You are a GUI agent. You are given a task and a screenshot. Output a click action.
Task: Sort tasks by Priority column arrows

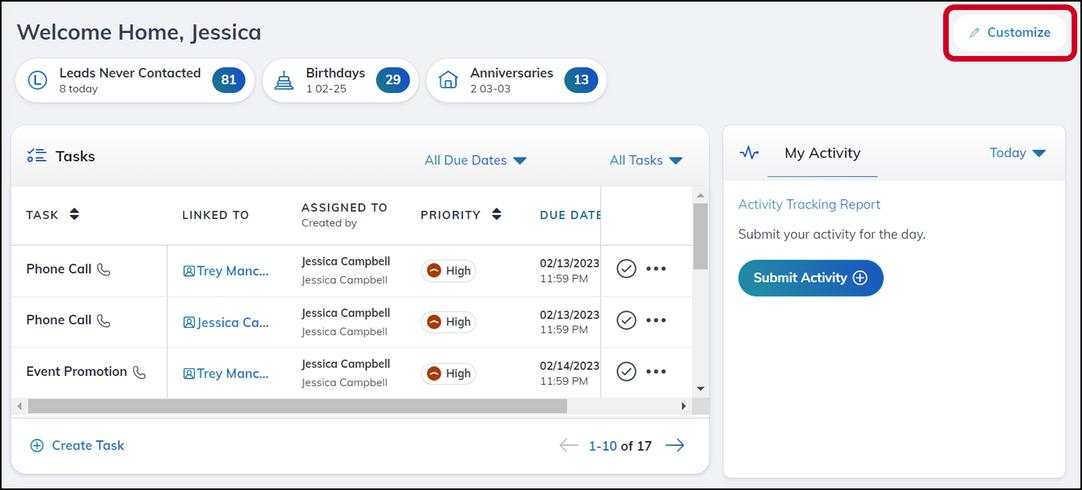point(496,215)
